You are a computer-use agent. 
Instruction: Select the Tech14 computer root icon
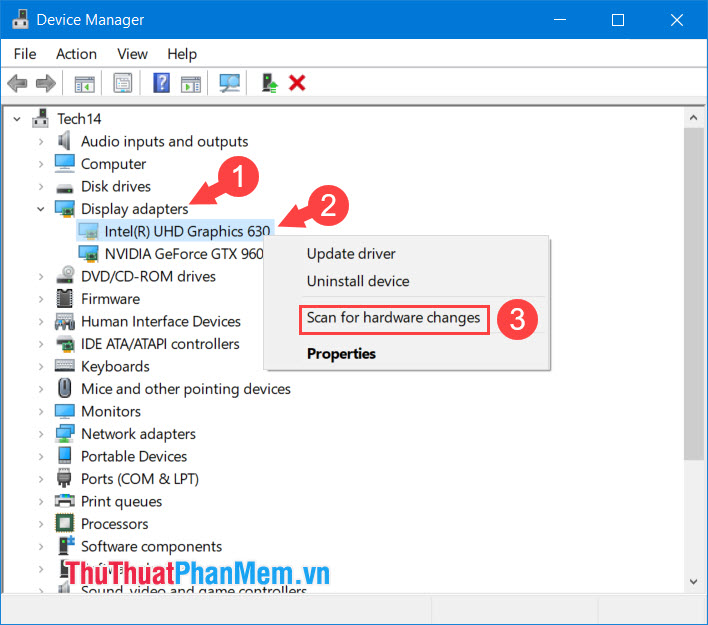pos(41,118)
